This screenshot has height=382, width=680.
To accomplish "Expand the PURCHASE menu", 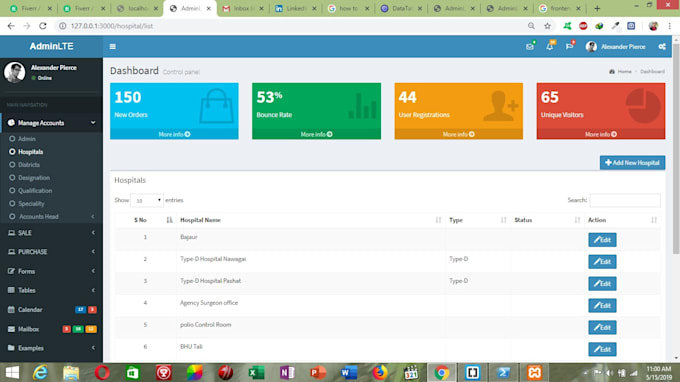I will [51, 252].
